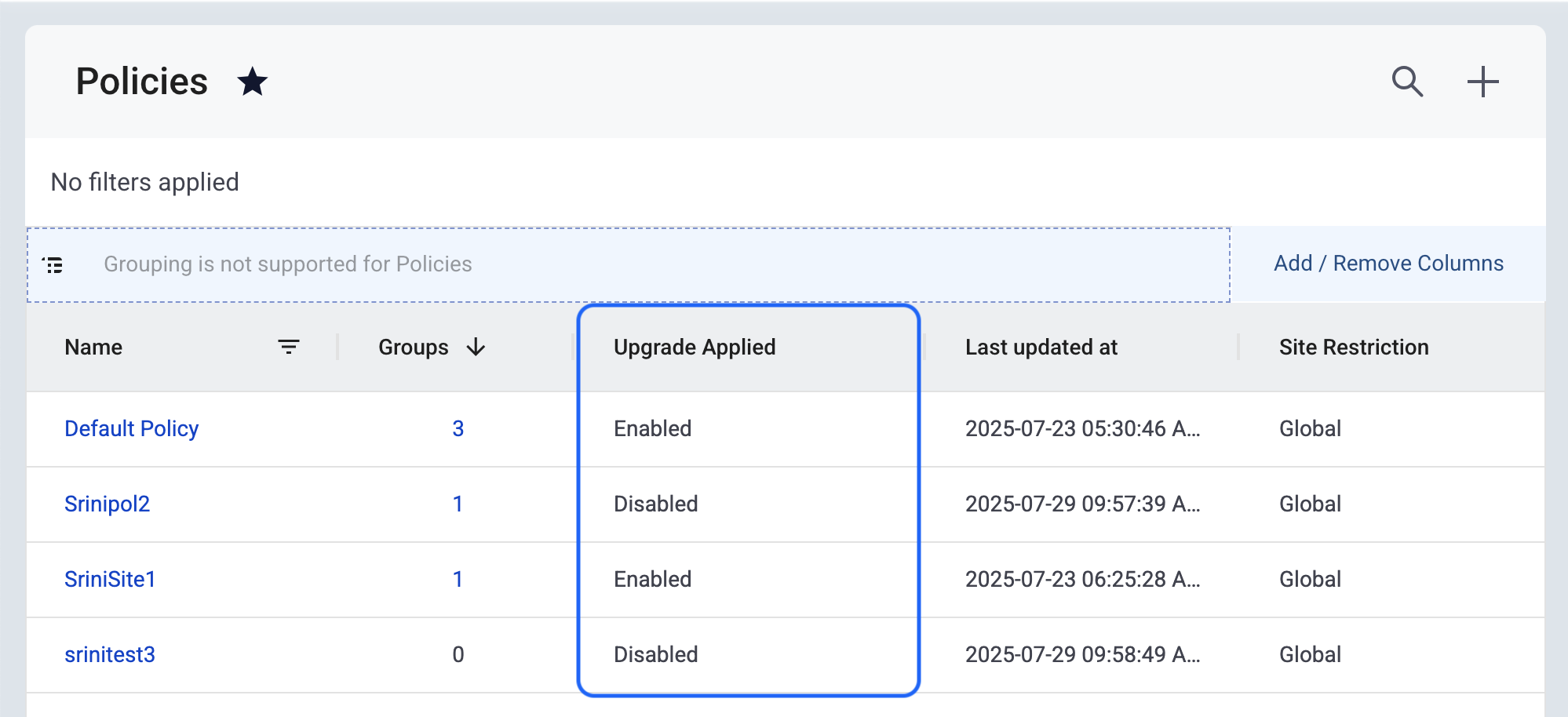Open search with the magnifier icon
This screenshot has height=717, width=1568.
click(x=1407, y=82)
